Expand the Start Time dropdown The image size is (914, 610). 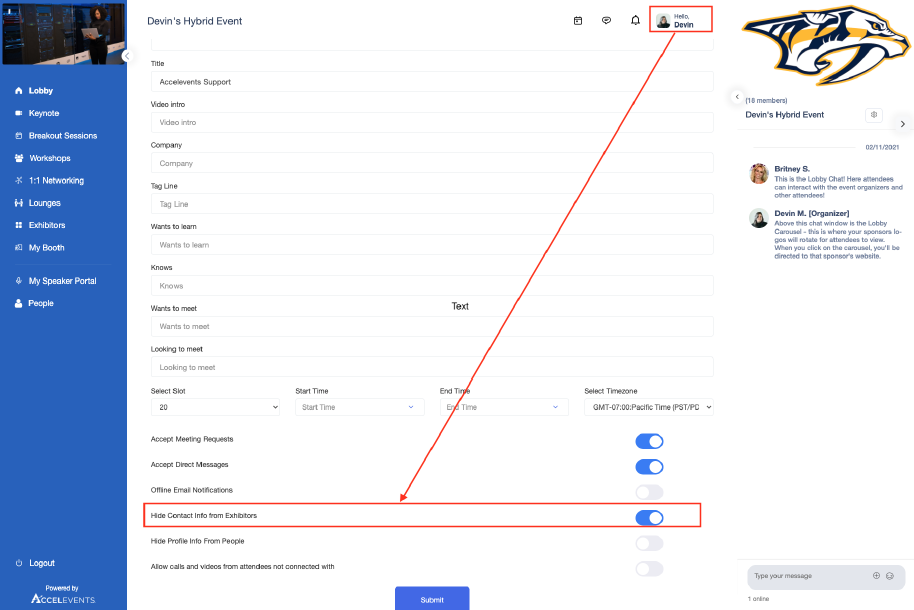(359, 407)
